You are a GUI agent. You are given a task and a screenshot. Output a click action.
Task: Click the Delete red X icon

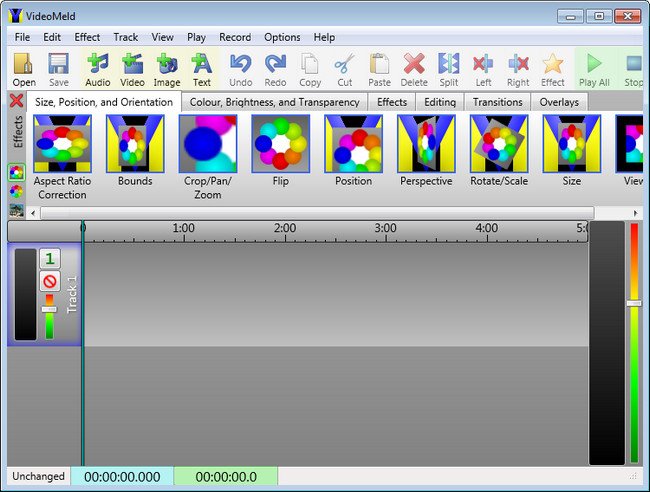(414, 70)
